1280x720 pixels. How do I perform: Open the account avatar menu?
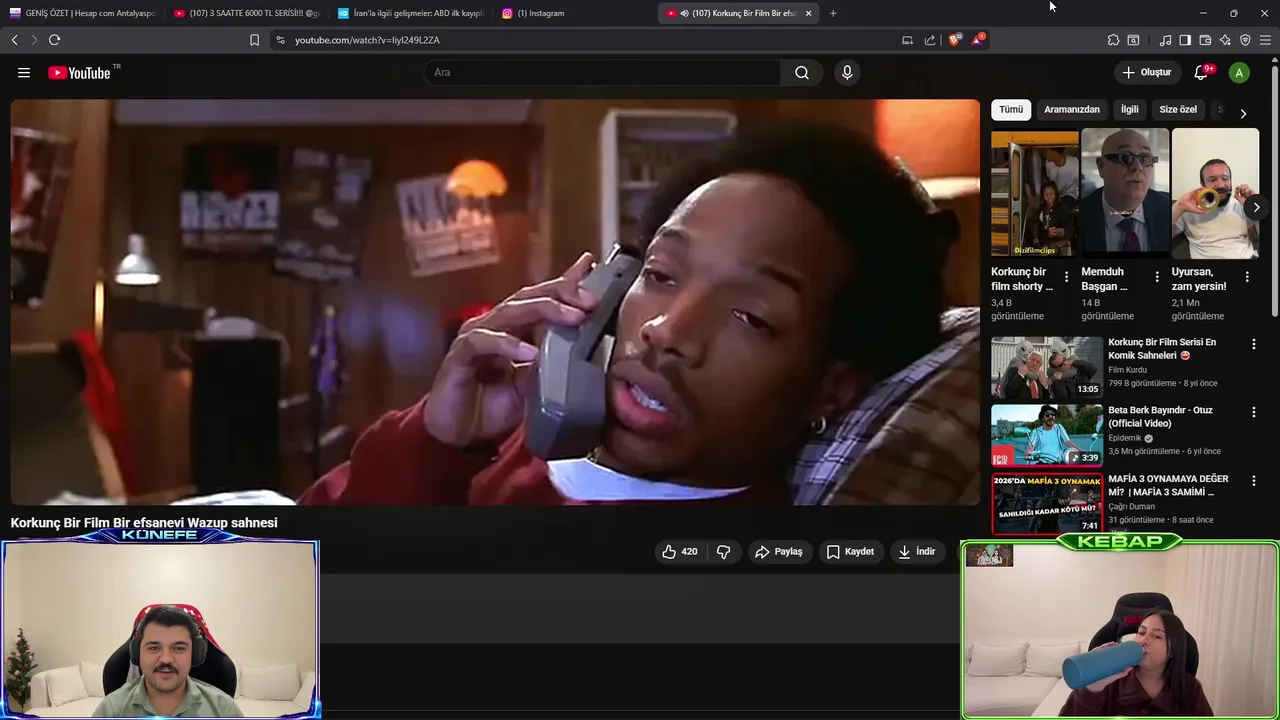click(x=1239, y=72)
